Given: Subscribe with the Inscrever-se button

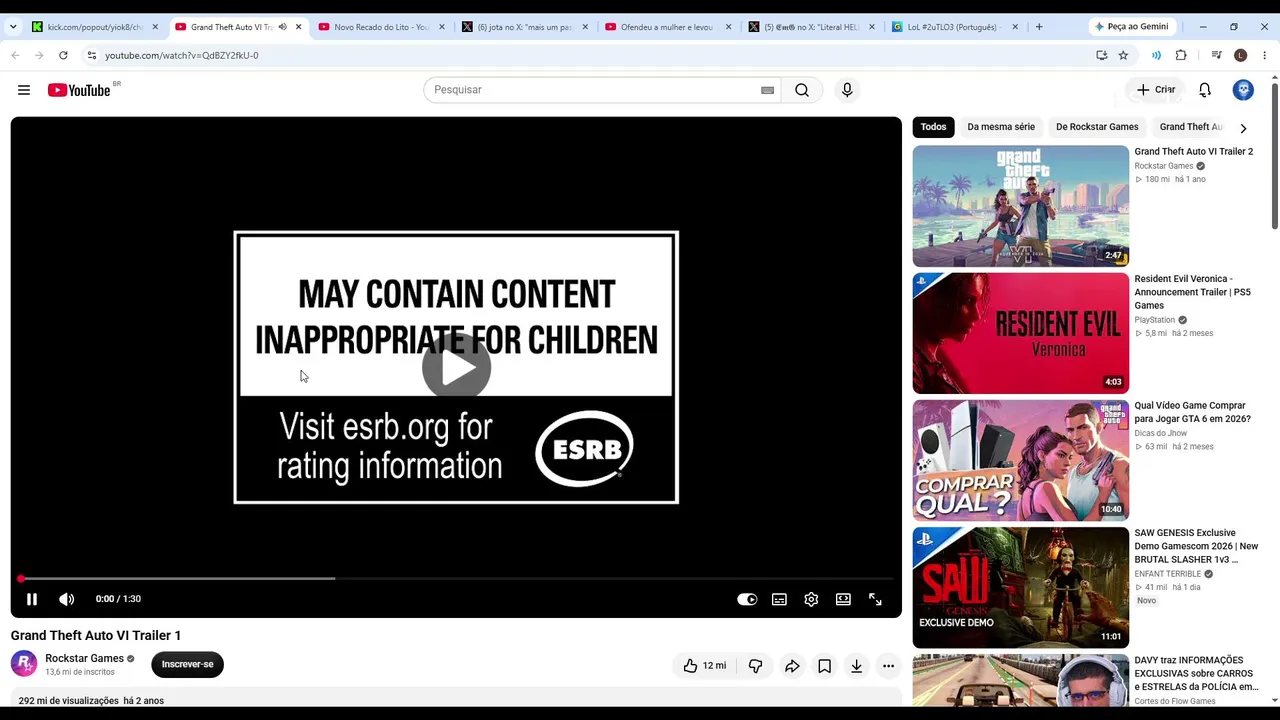Looking at the screenshot, I should [x=187, y=664].
